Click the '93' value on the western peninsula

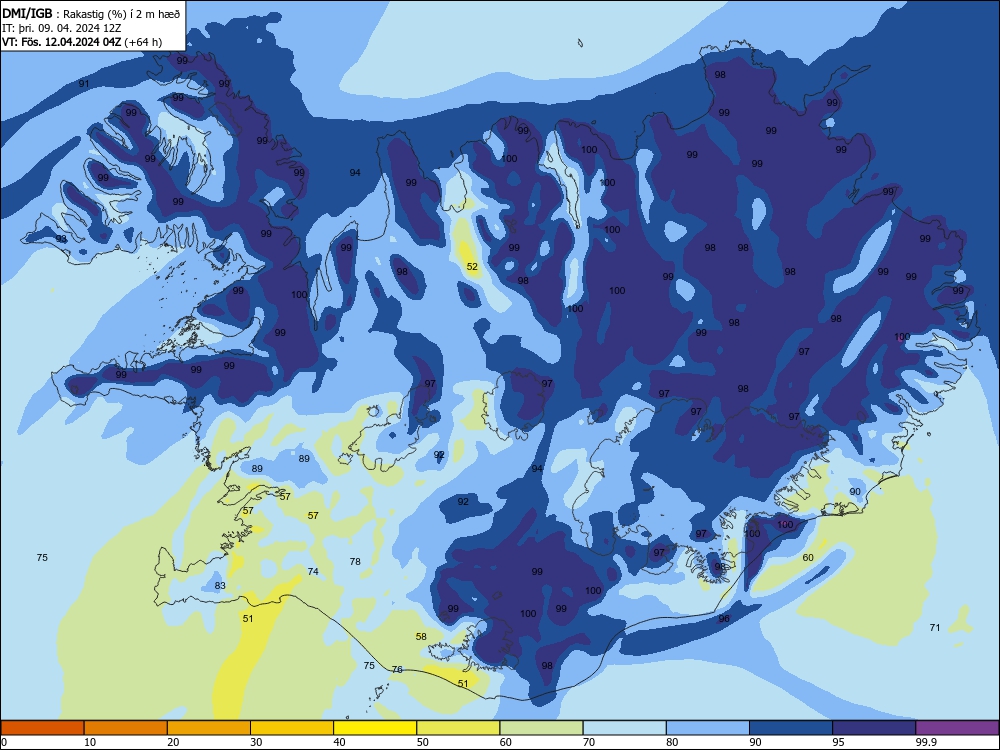coord(61,239)
